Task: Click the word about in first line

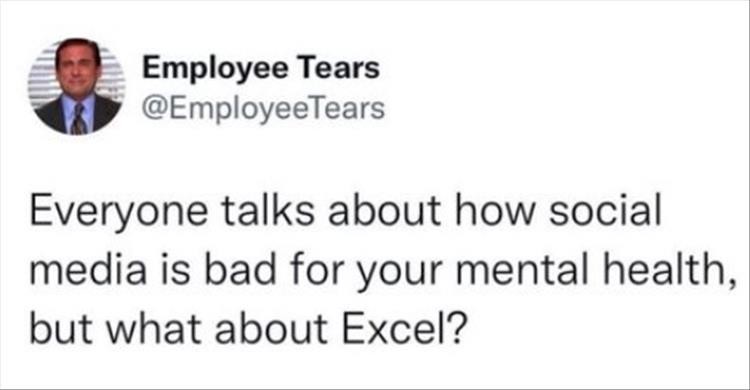Action: (385, 211)
